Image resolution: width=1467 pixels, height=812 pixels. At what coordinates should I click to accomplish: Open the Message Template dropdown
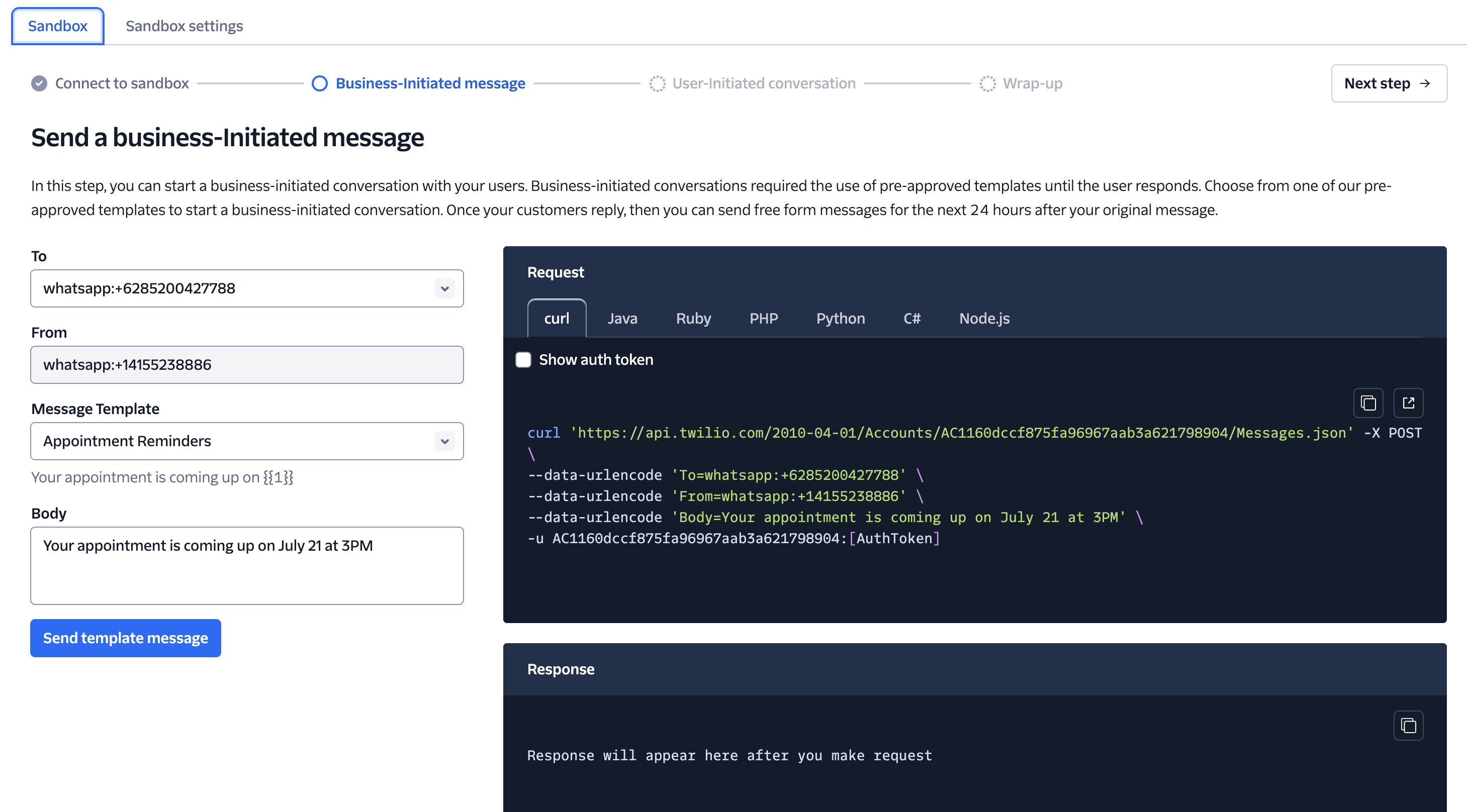pos(445,441)
